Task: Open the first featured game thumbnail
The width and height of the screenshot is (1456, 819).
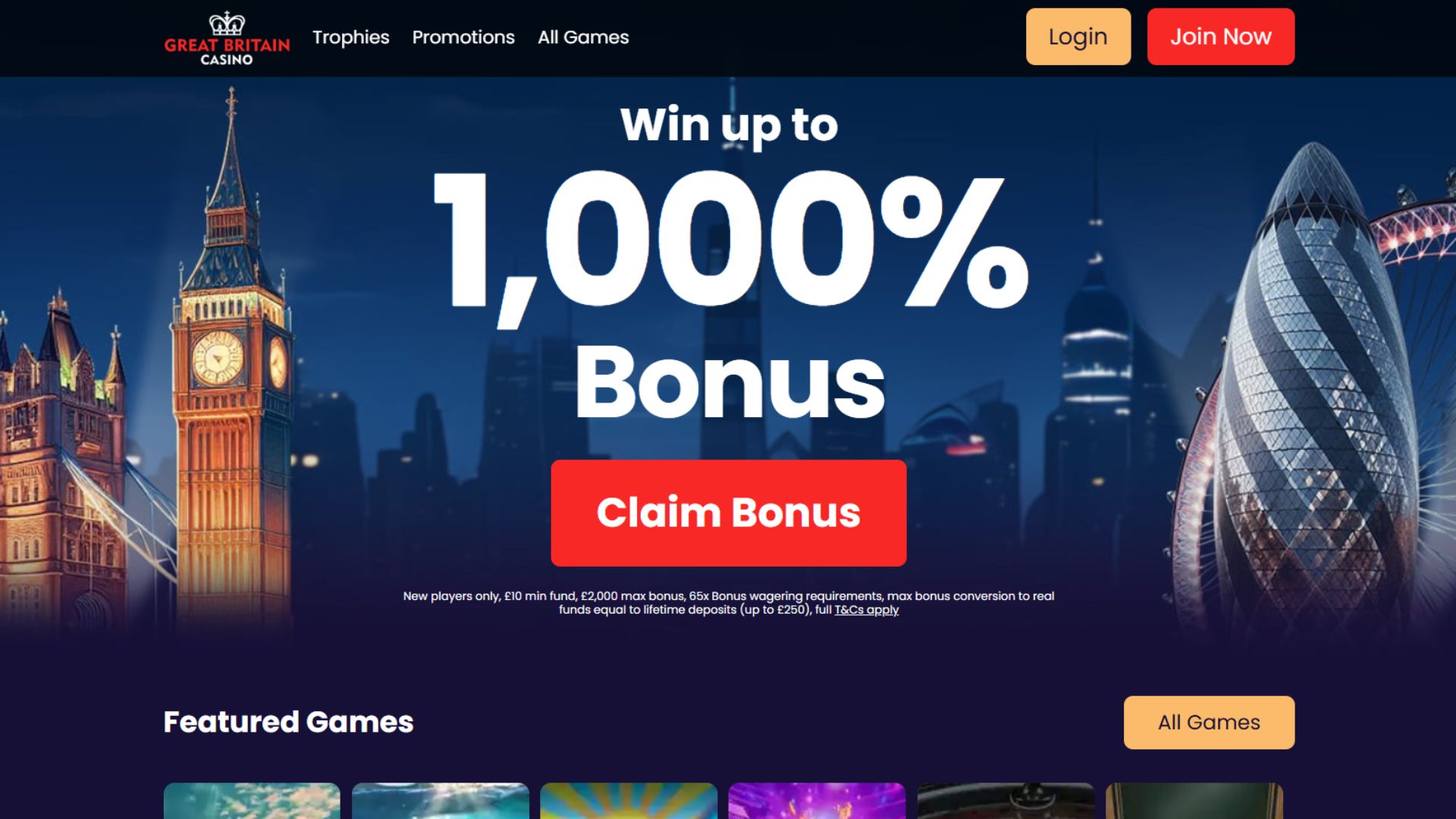Action: [252, 801]
